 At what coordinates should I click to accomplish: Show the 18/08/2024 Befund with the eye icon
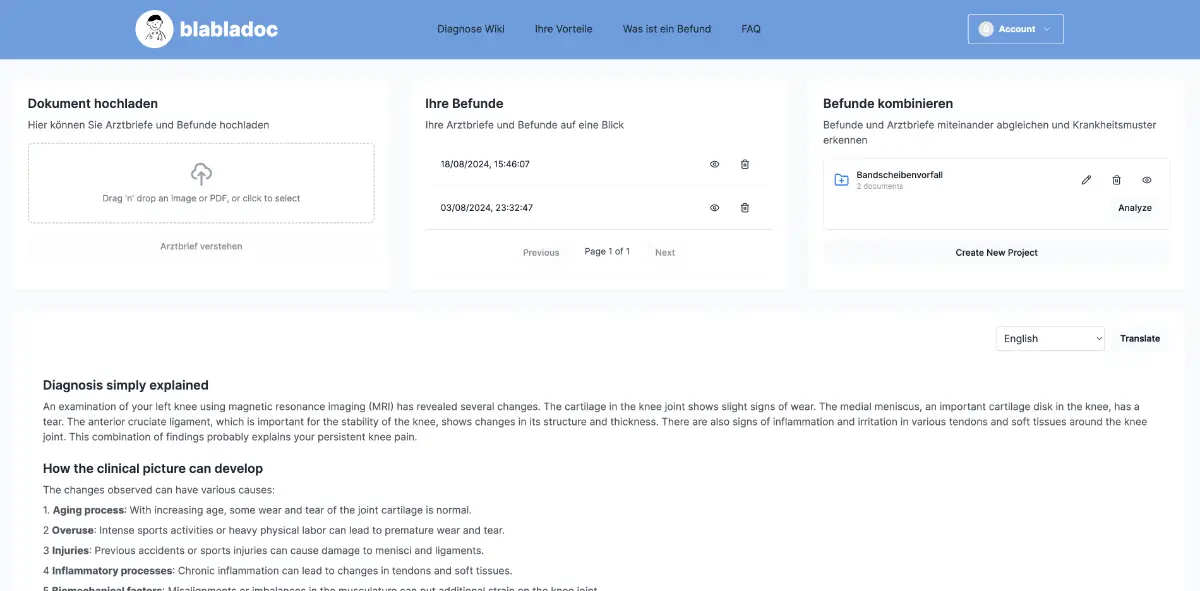click(714, 164)
